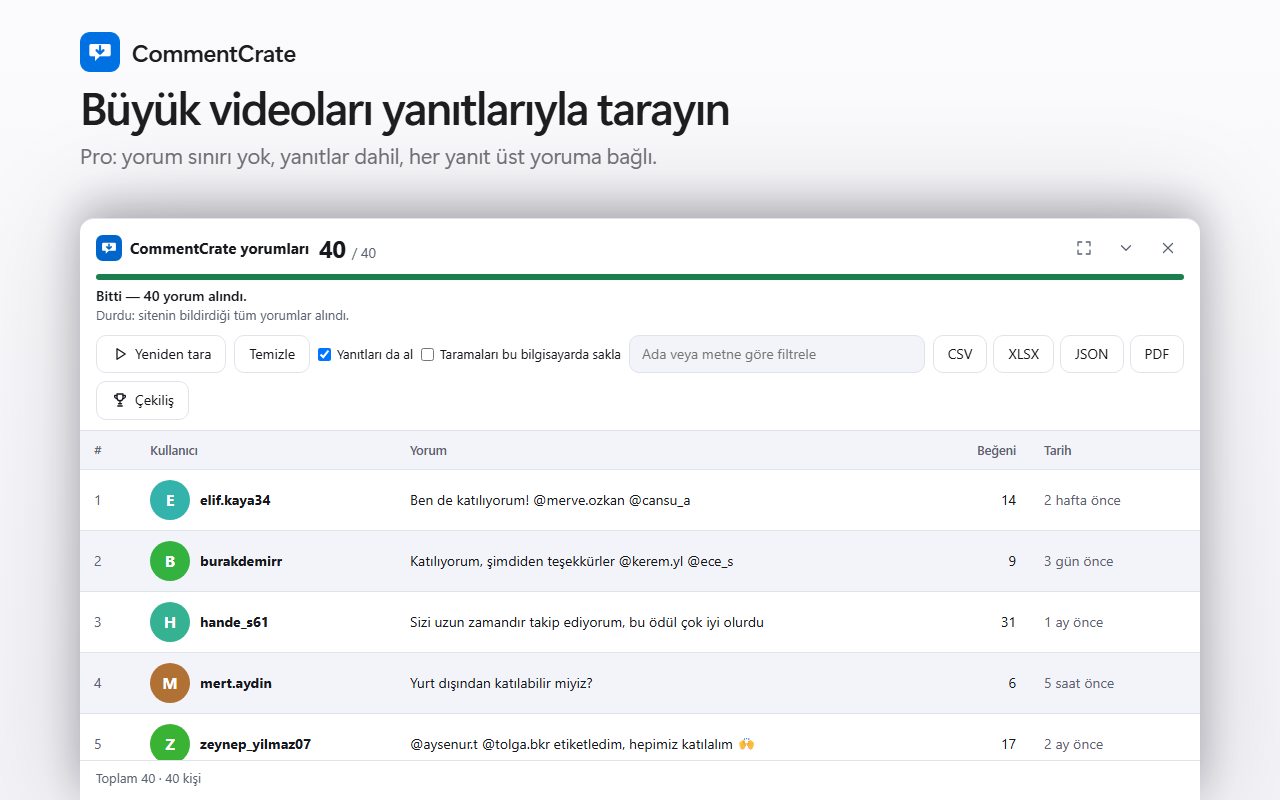Expand the panel to fullscreen

1084,248
